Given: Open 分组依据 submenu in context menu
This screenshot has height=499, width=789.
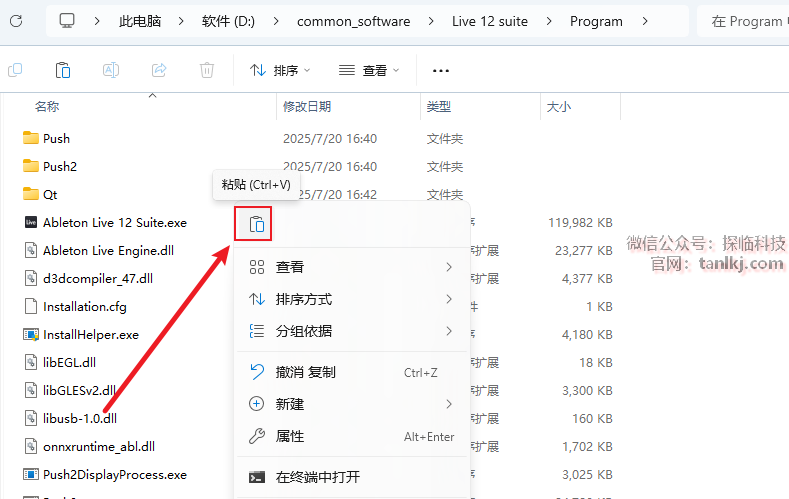Looking at the screenshot, I should pos(352,331).
